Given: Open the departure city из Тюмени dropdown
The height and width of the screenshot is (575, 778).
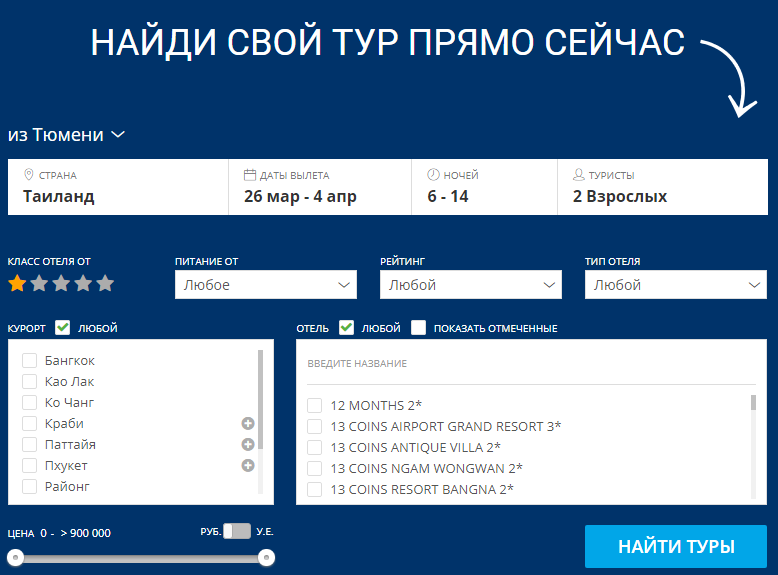Looking at the screenshot, I should pyautogui.click(x=66, y=134).
